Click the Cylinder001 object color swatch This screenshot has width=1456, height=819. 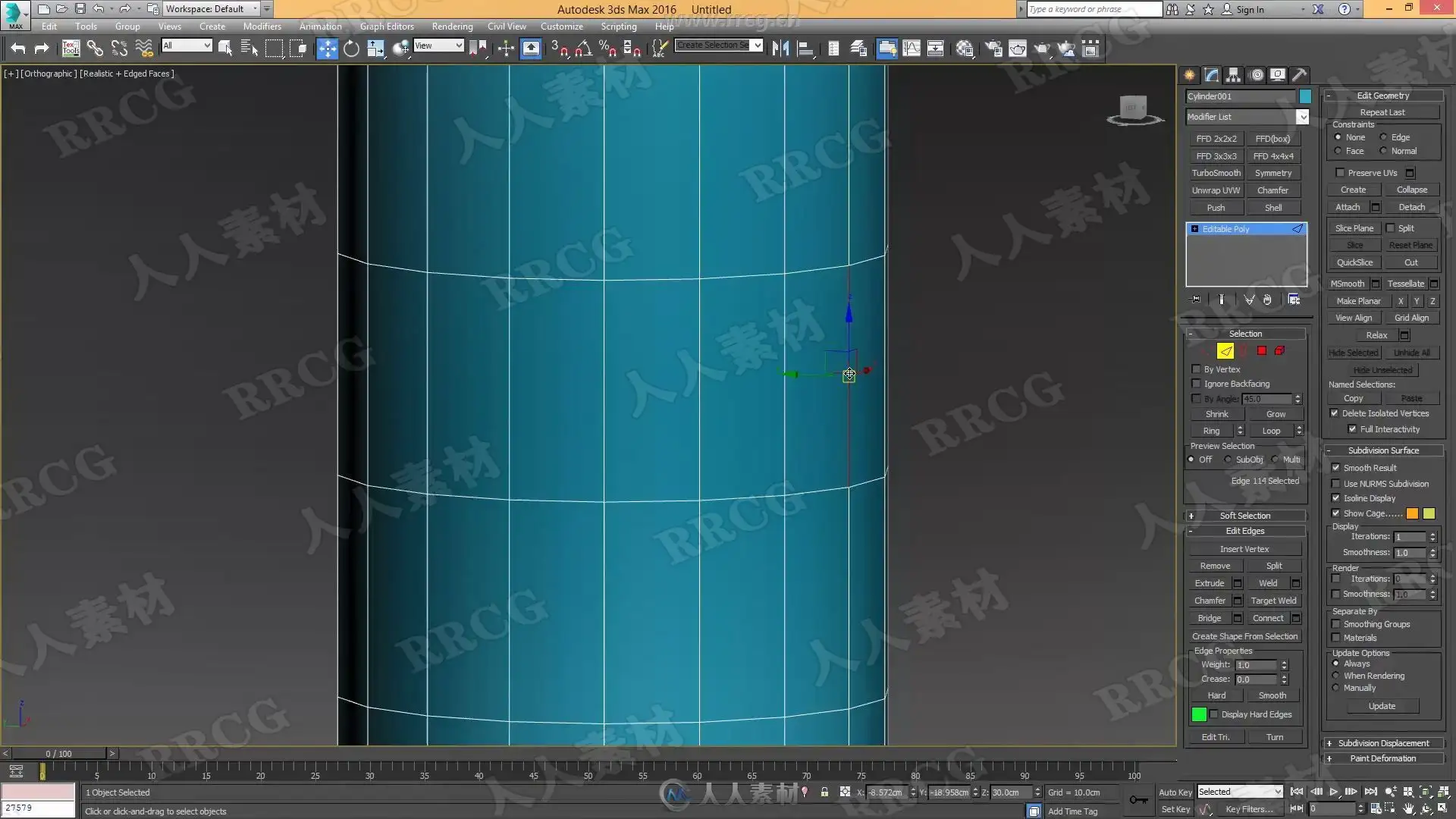pos(1305,96)
